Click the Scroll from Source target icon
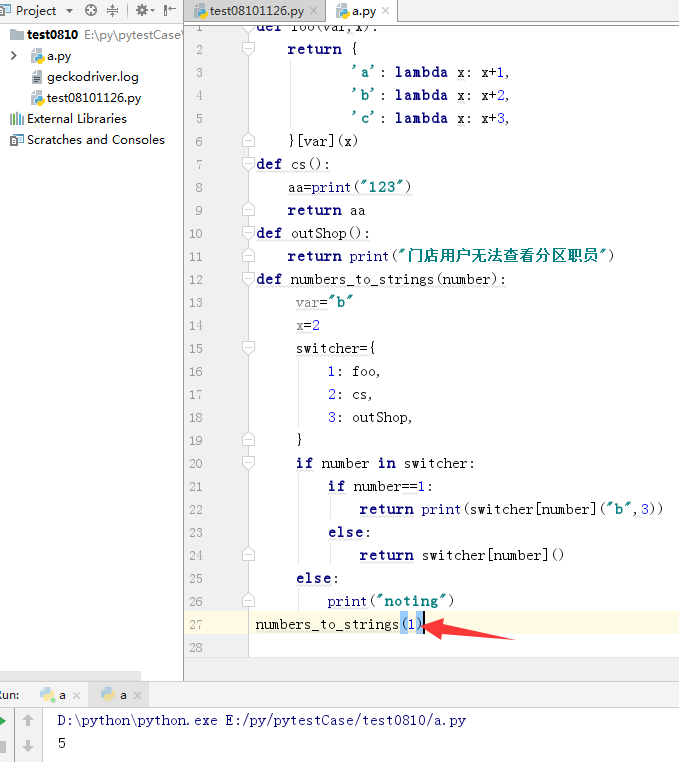 pyautogui.click(x=91, y=10)
